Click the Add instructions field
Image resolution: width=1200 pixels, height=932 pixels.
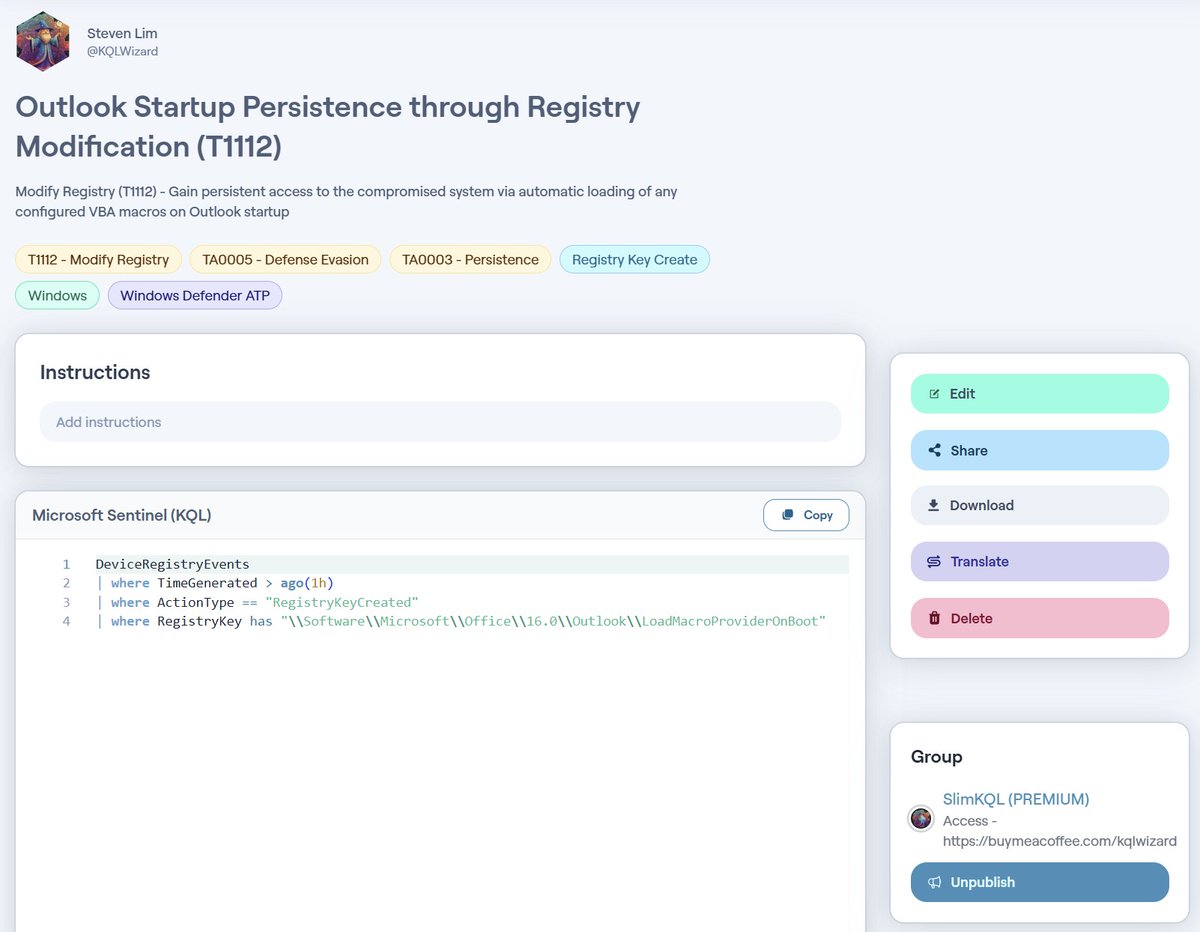pos(440,422)
